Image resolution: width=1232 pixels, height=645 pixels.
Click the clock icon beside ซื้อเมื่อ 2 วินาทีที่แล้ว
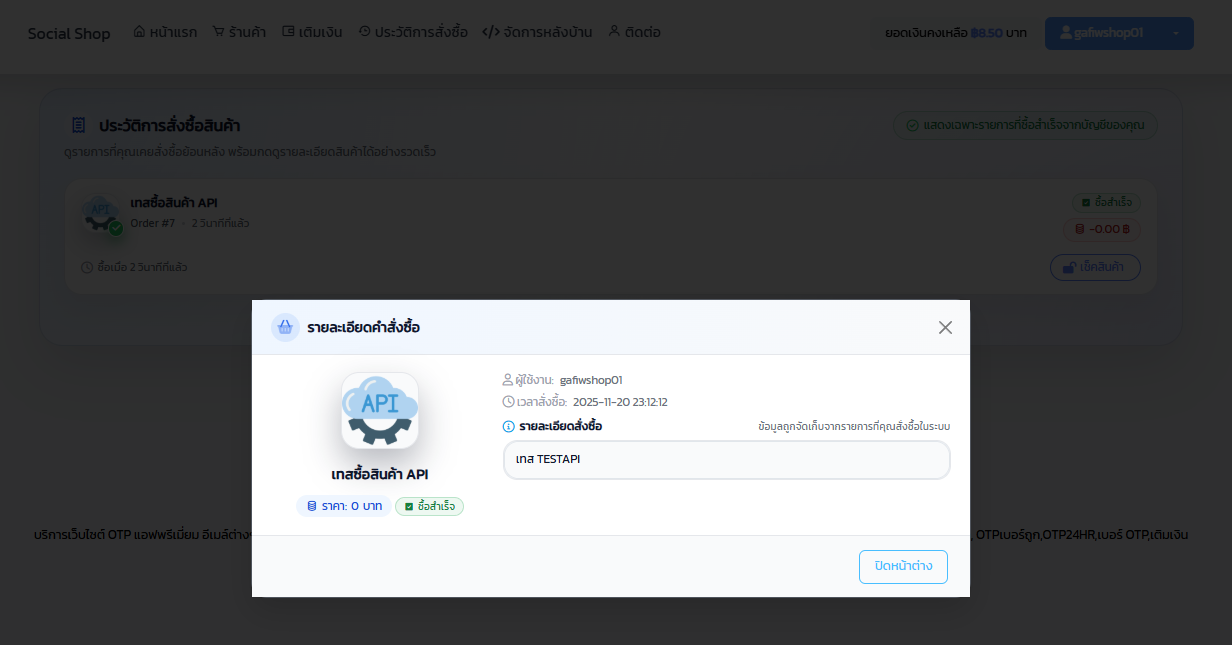click(86, 267)
